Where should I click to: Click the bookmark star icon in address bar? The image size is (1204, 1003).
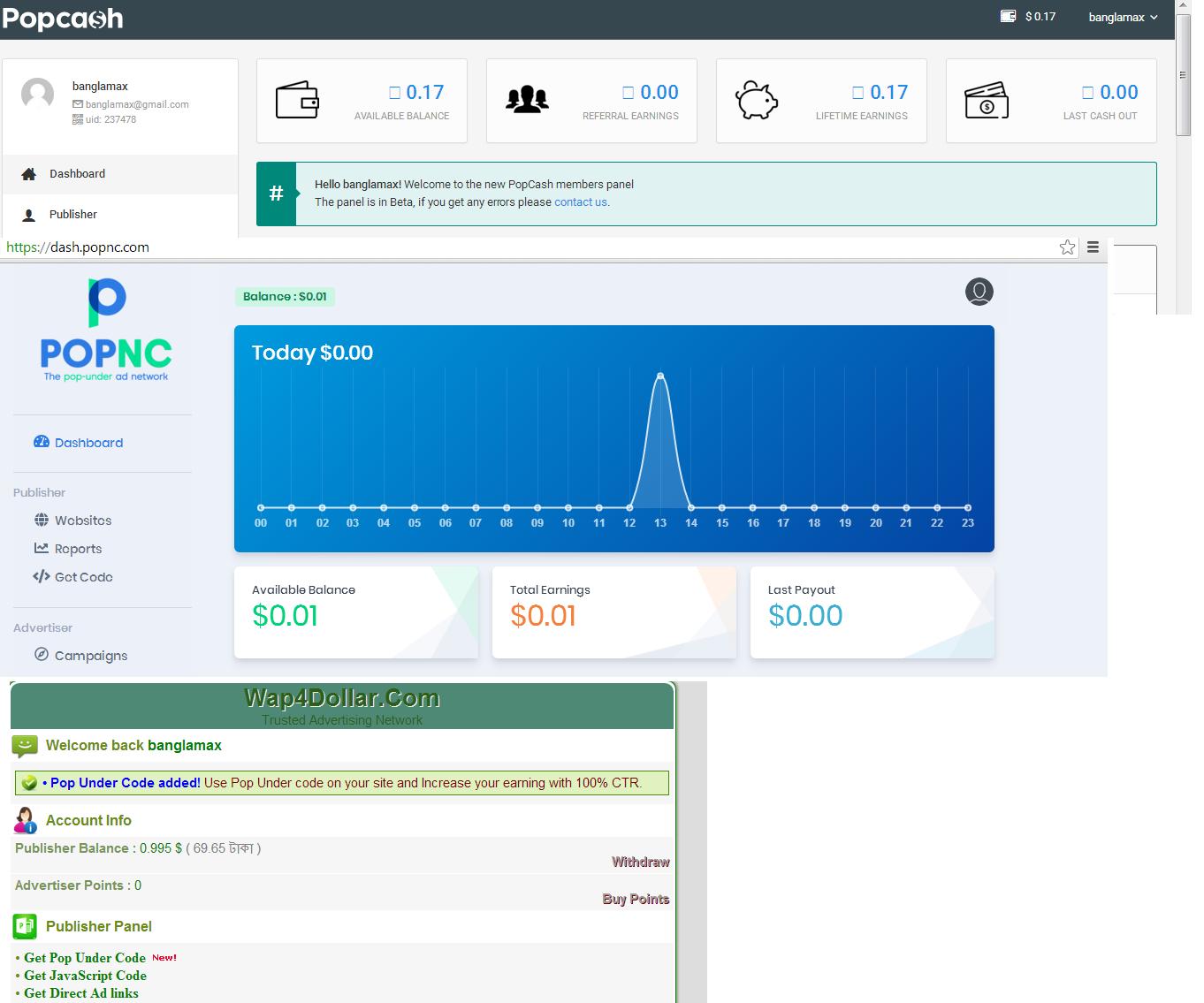tap(1067, 247)
